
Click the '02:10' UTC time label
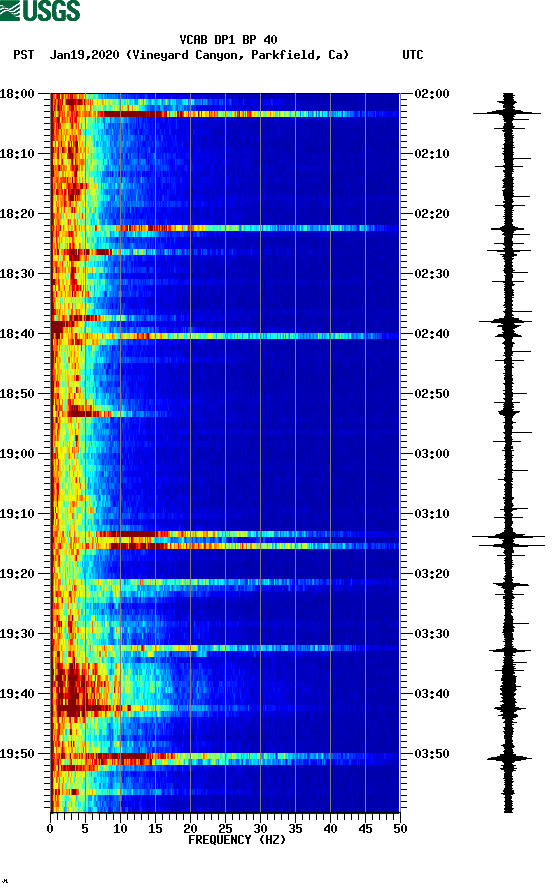tap(432, 154)
